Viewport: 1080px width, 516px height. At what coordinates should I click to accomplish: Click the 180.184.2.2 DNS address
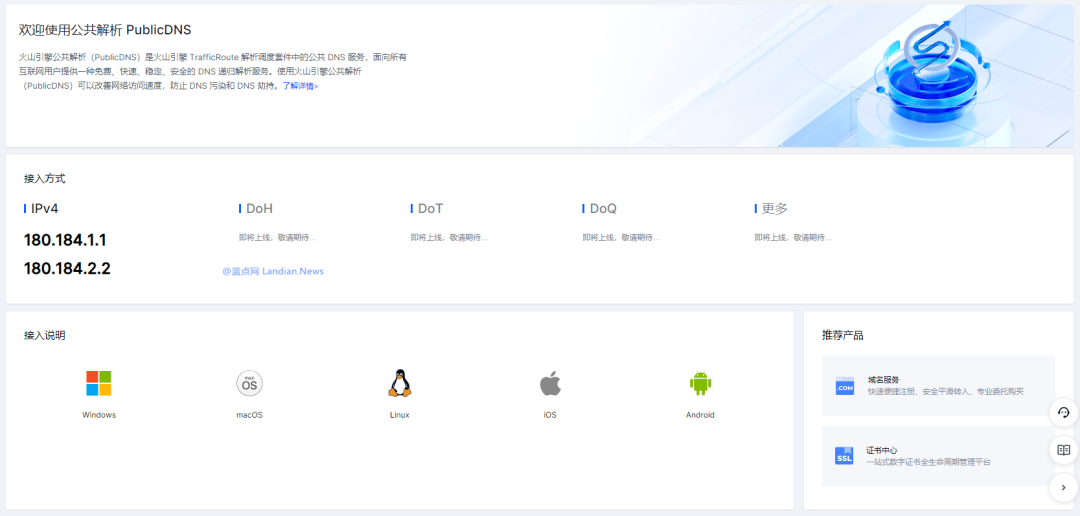(x=67, y=268)
